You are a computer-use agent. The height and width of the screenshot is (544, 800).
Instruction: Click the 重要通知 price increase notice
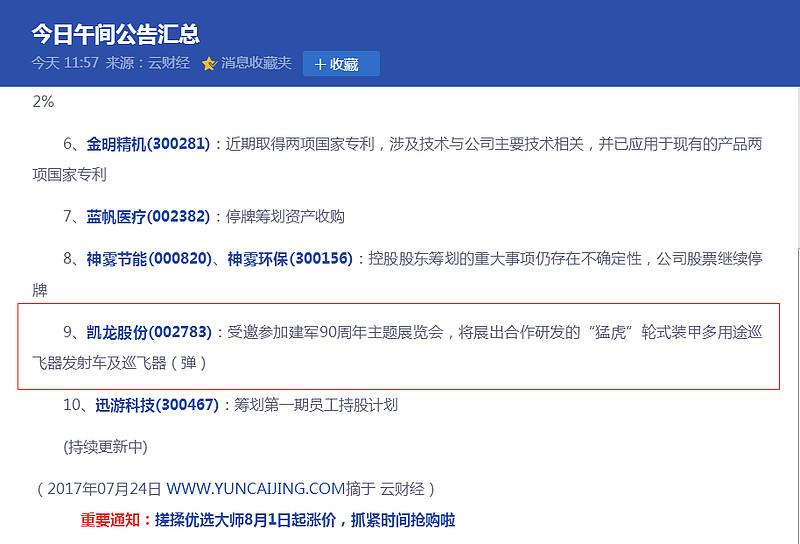[268, 521]
